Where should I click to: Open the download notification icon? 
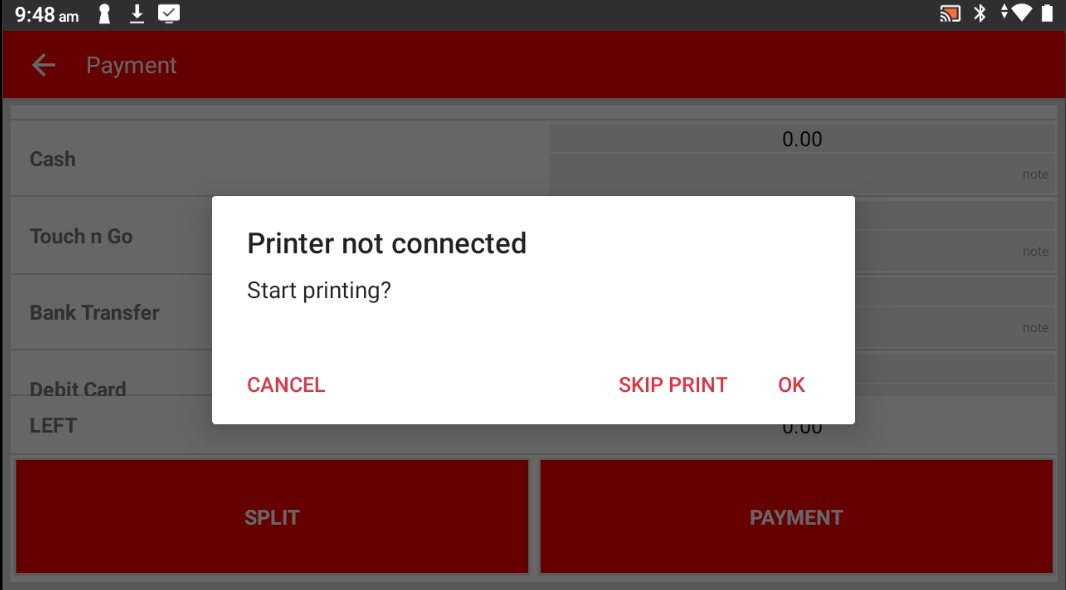coord(137,14)
